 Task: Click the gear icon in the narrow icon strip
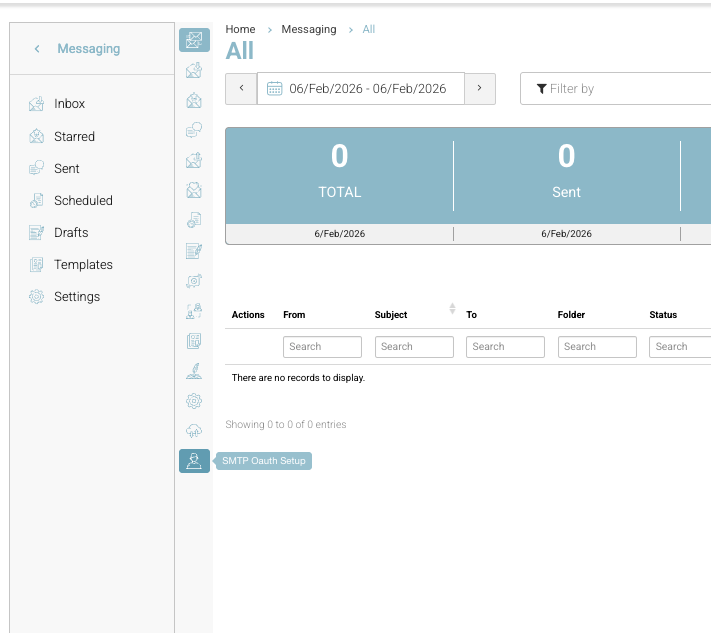click(194, 401)
